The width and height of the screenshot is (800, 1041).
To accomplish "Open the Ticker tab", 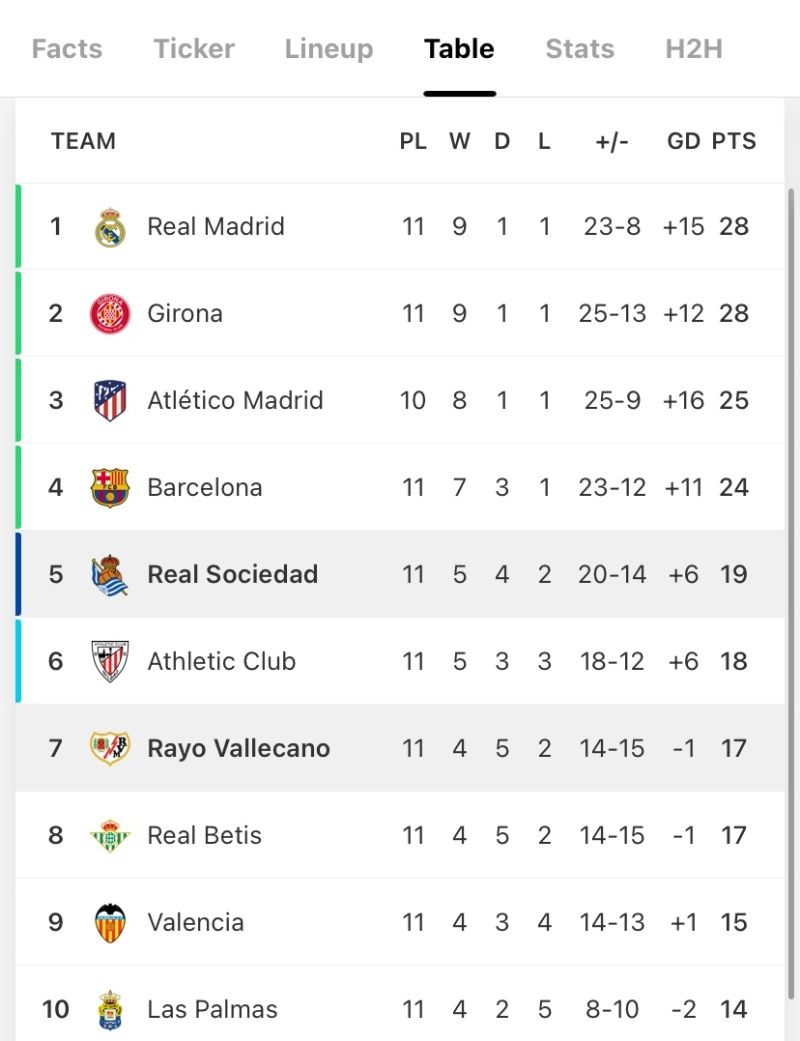I will (194, 48).
